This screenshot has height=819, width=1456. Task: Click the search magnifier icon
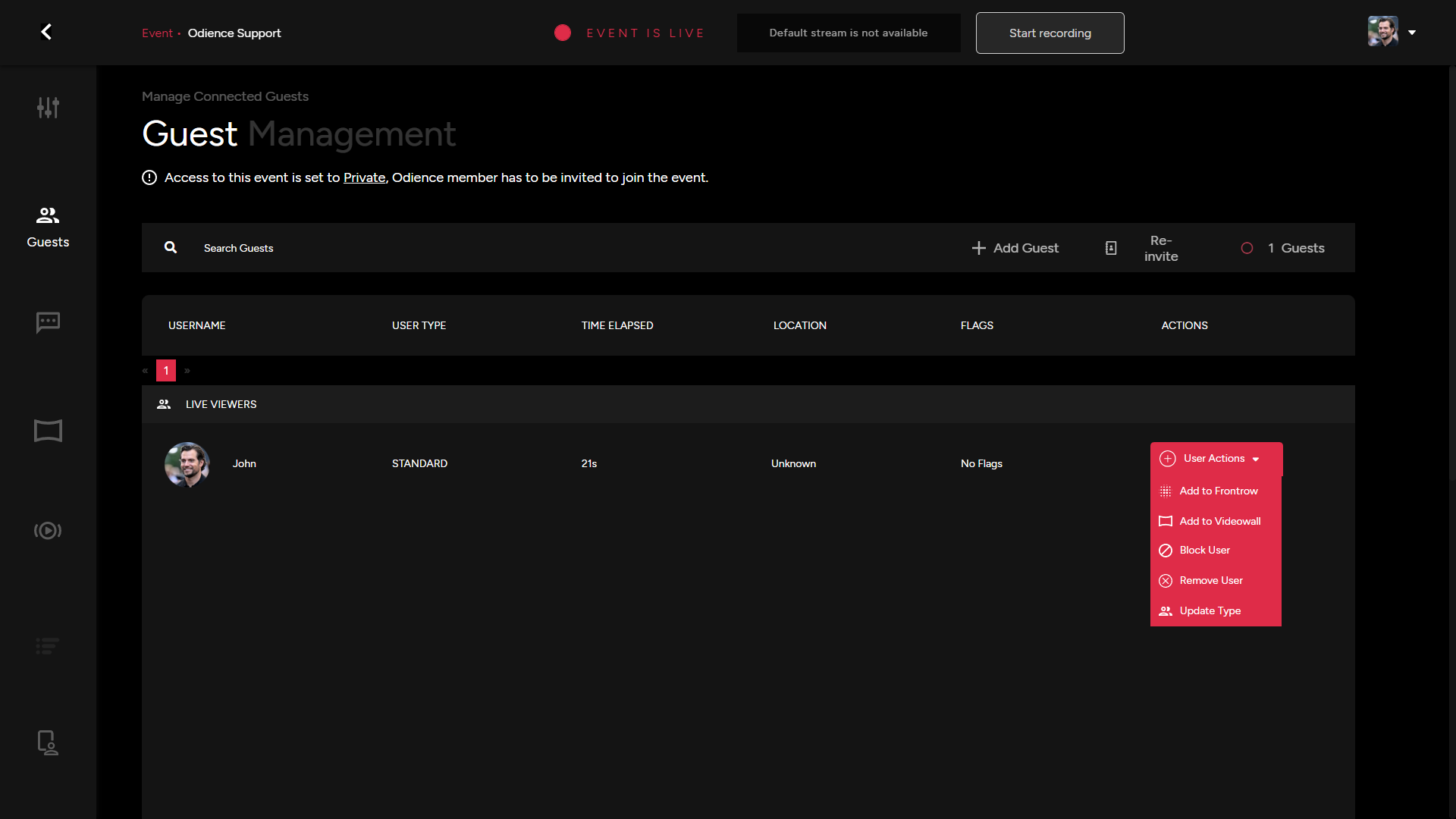click(171, 247)
